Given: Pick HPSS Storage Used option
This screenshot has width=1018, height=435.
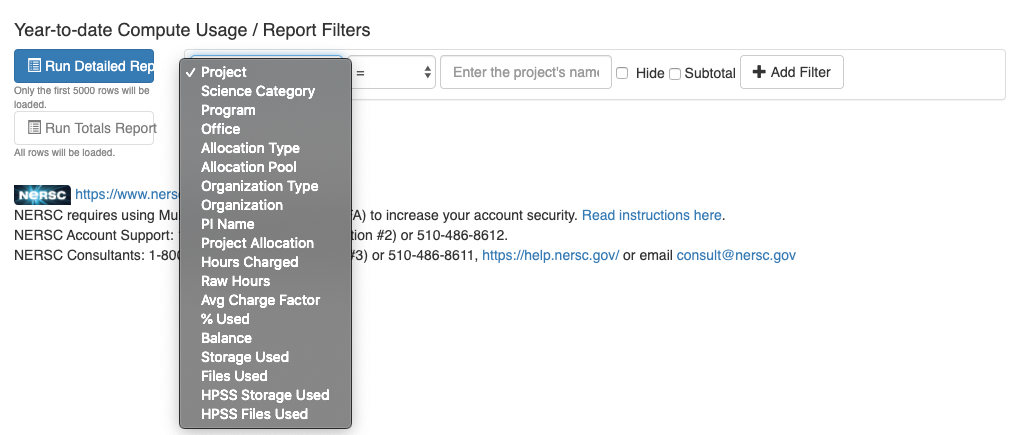Looking at the screenshot, I should 264,395.
